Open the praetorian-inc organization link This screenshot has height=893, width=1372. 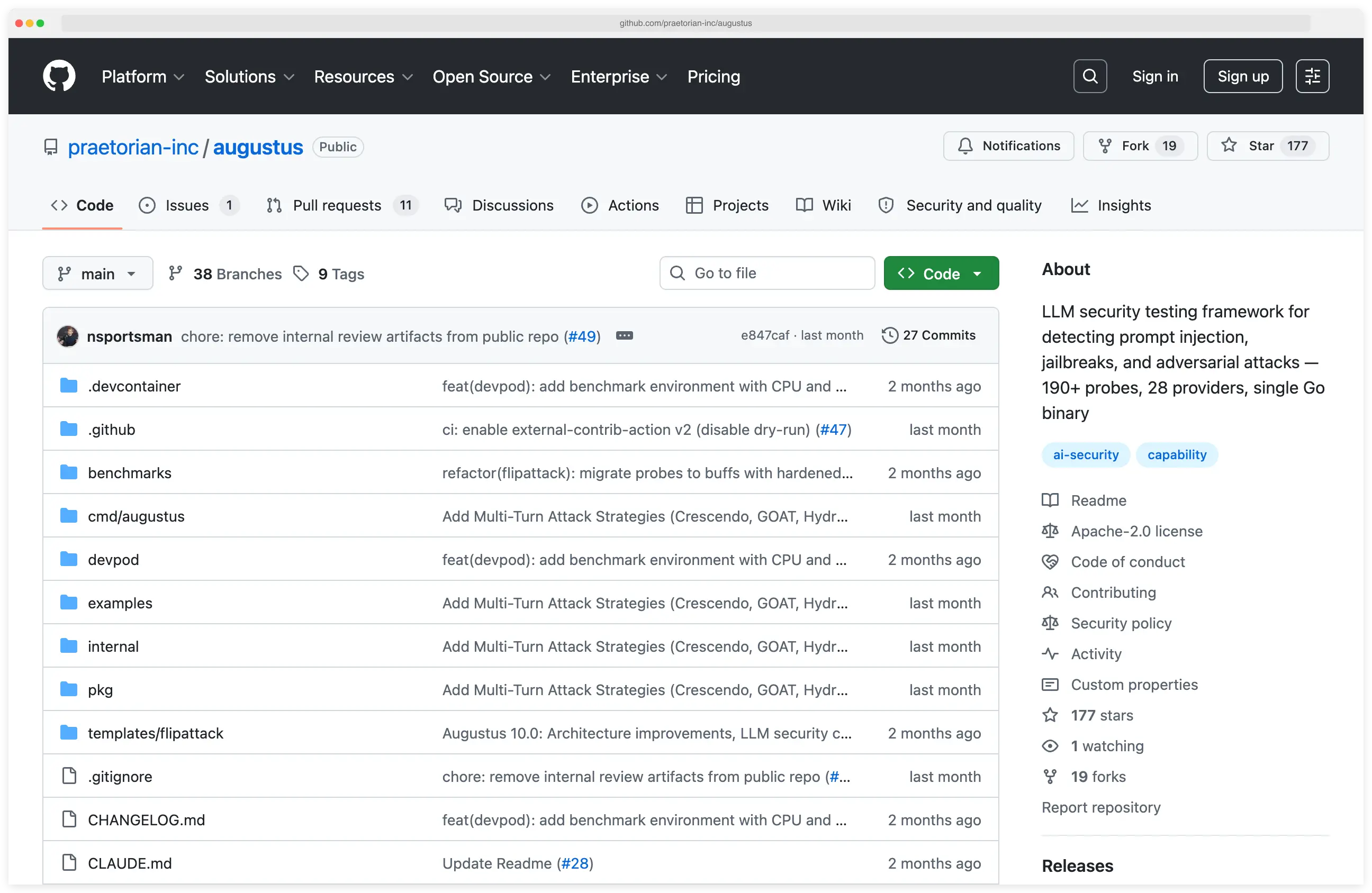pyautogui.click(x=132, y=147)
